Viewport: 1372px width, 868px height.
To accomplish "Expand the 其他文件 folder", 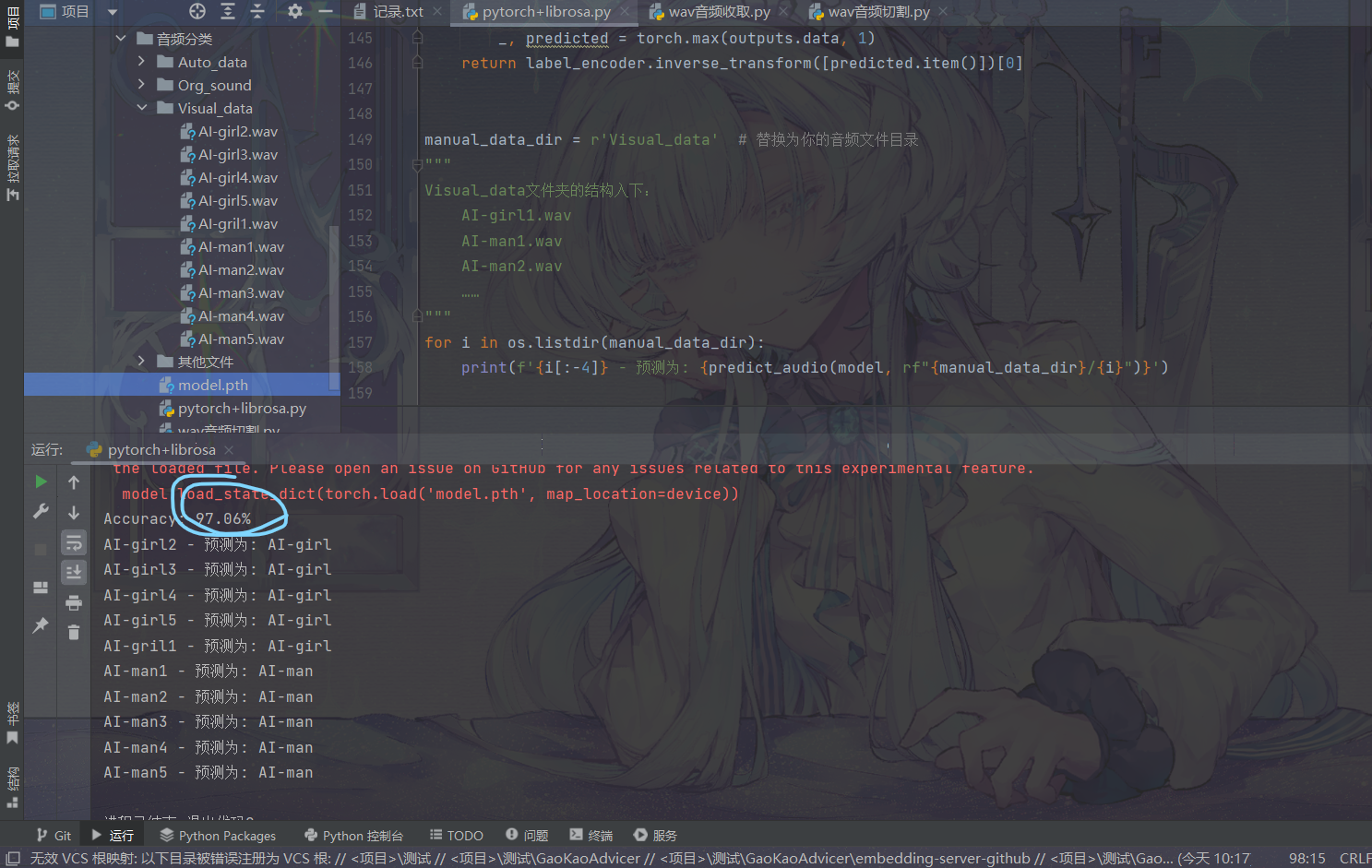I will pyautogui.click(x=141, y=361).
